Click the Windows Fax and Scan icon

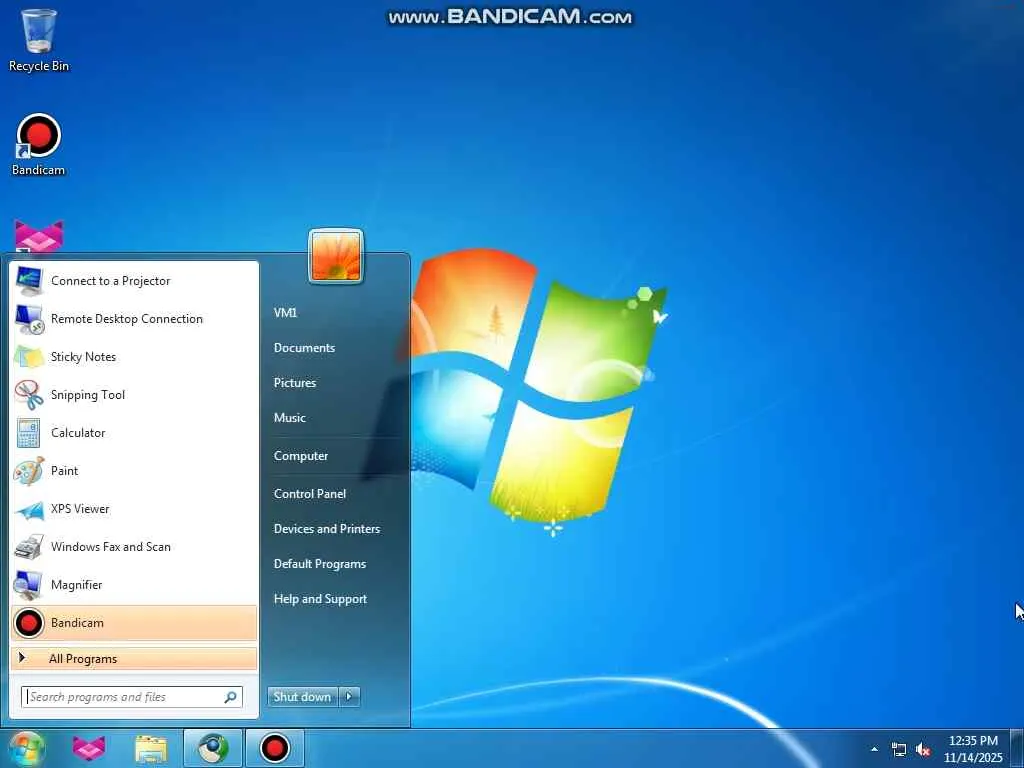pos(29,547)
